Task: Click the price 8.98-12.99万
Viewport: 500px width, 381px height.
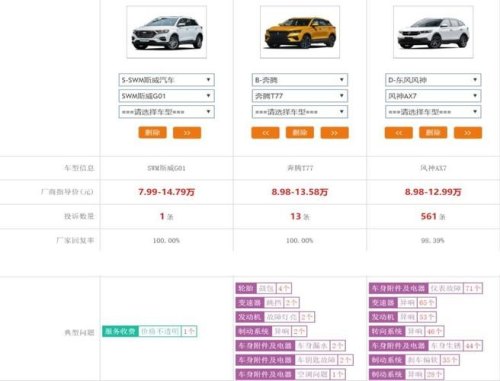Action: [x=433, y=192]
